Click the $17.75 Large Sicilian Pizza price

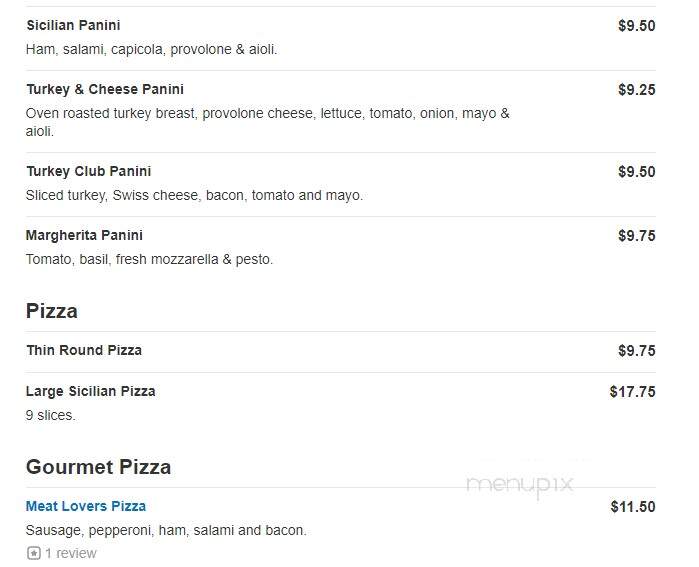(x=633, y=392)
